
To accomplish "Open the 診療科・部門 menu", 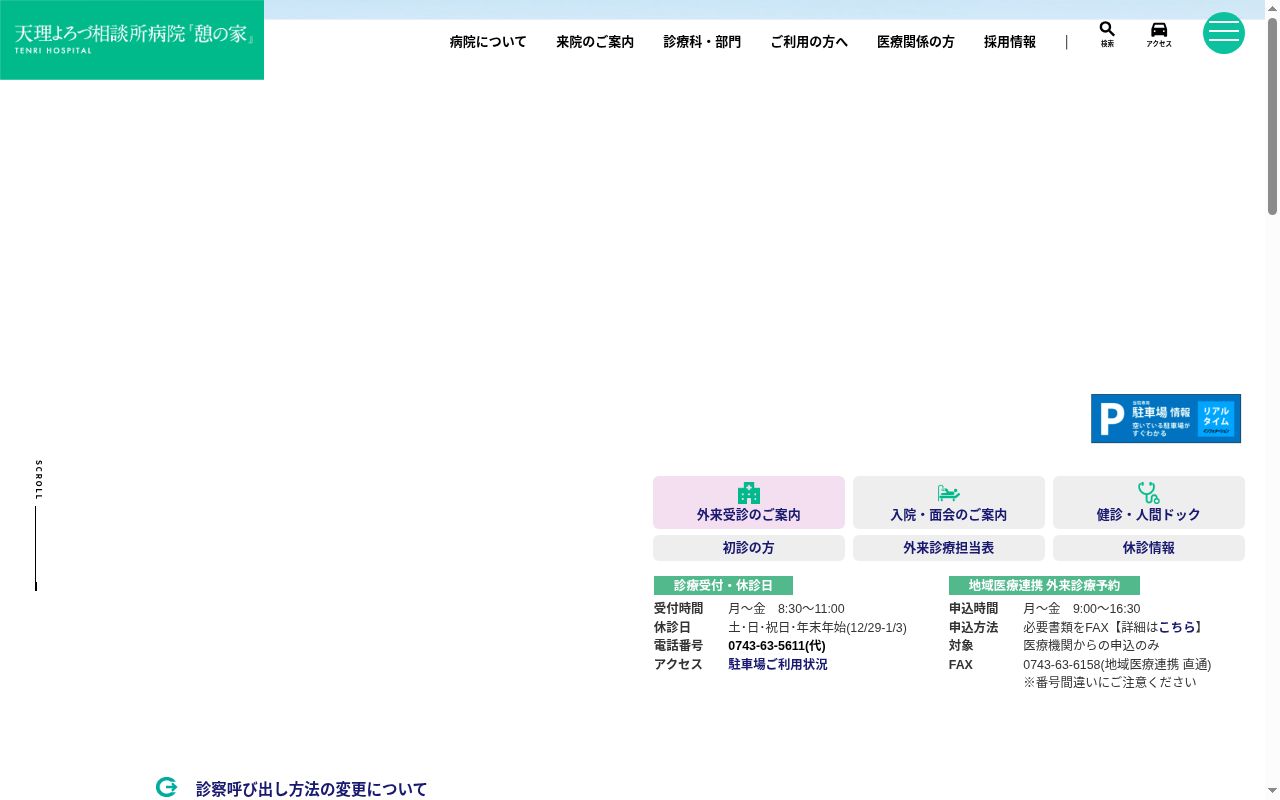I will (702, 42).
